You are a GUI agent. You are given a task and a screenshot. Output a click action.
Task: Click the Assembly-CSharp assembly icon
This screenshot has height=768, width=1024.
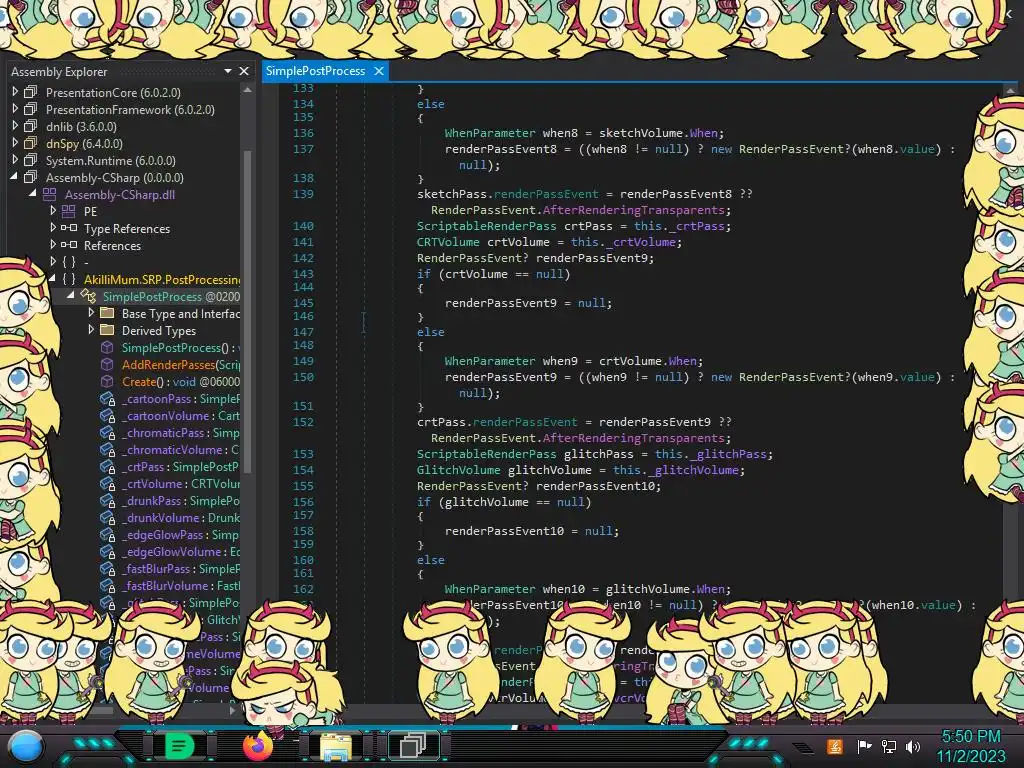(x=31, y=177)
